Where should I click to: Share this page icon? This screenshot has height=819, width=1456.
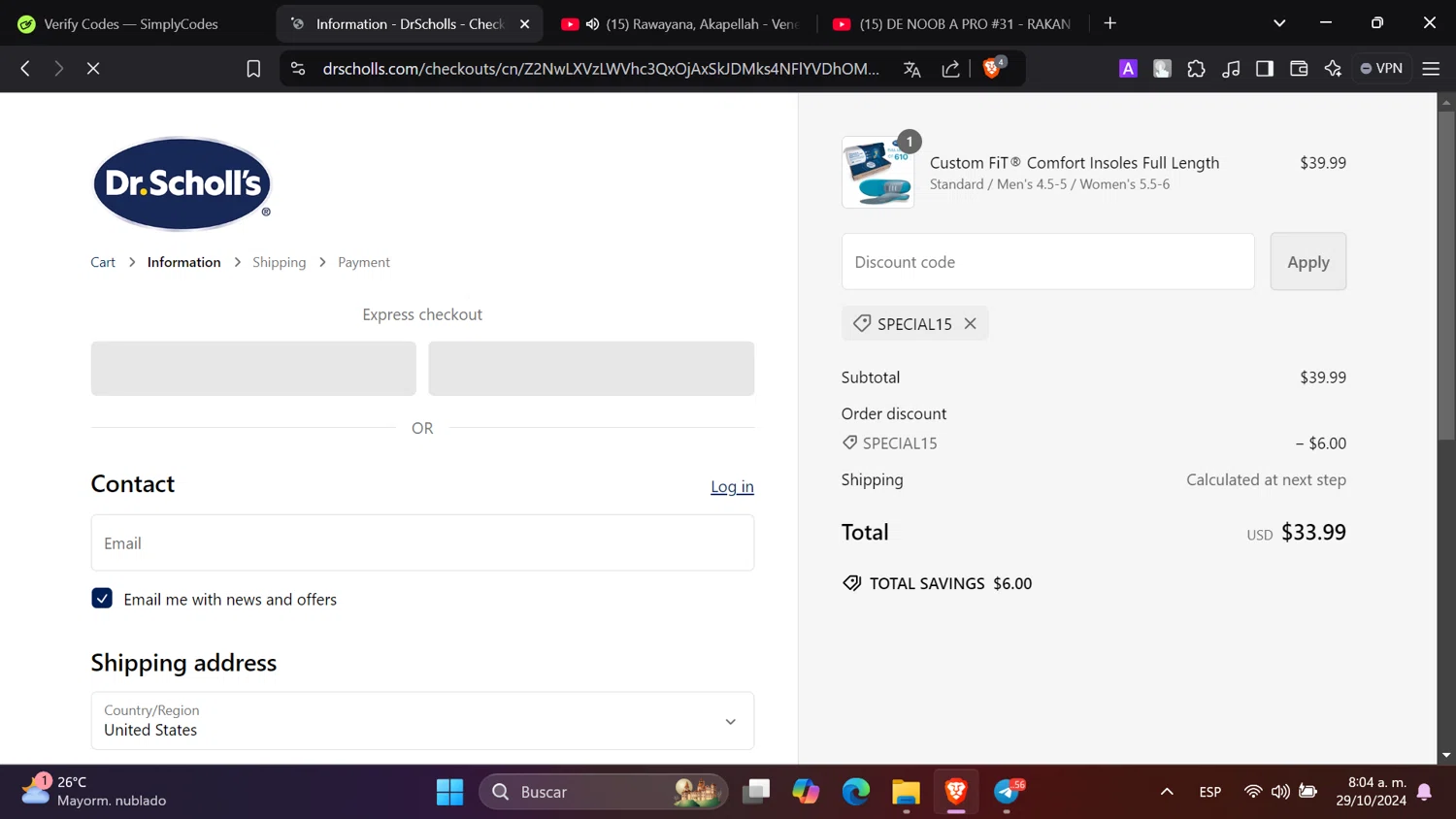(950, 69)
